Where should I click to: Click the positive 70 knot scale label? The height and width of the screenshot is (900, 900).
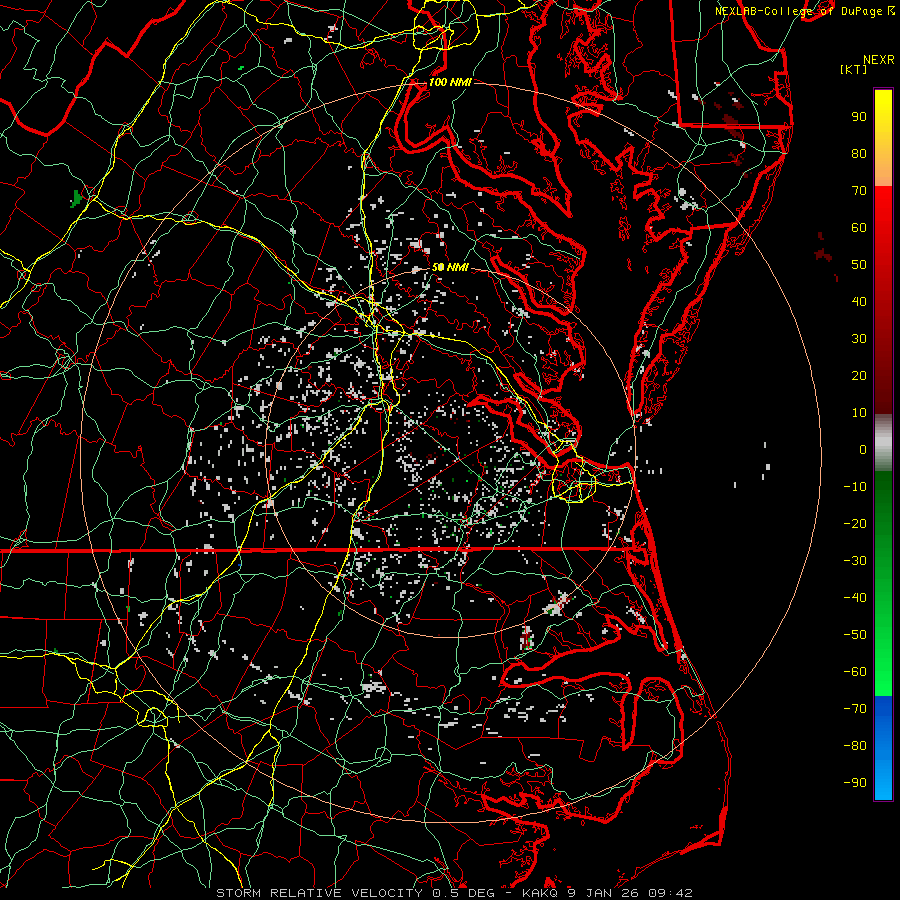point(859,191)
